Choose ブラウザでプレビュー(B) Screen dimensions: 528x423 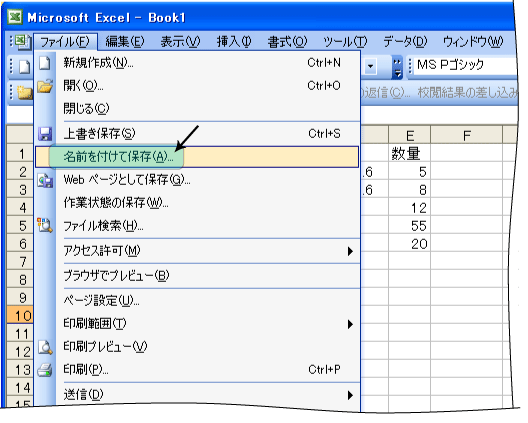[197, 276]
